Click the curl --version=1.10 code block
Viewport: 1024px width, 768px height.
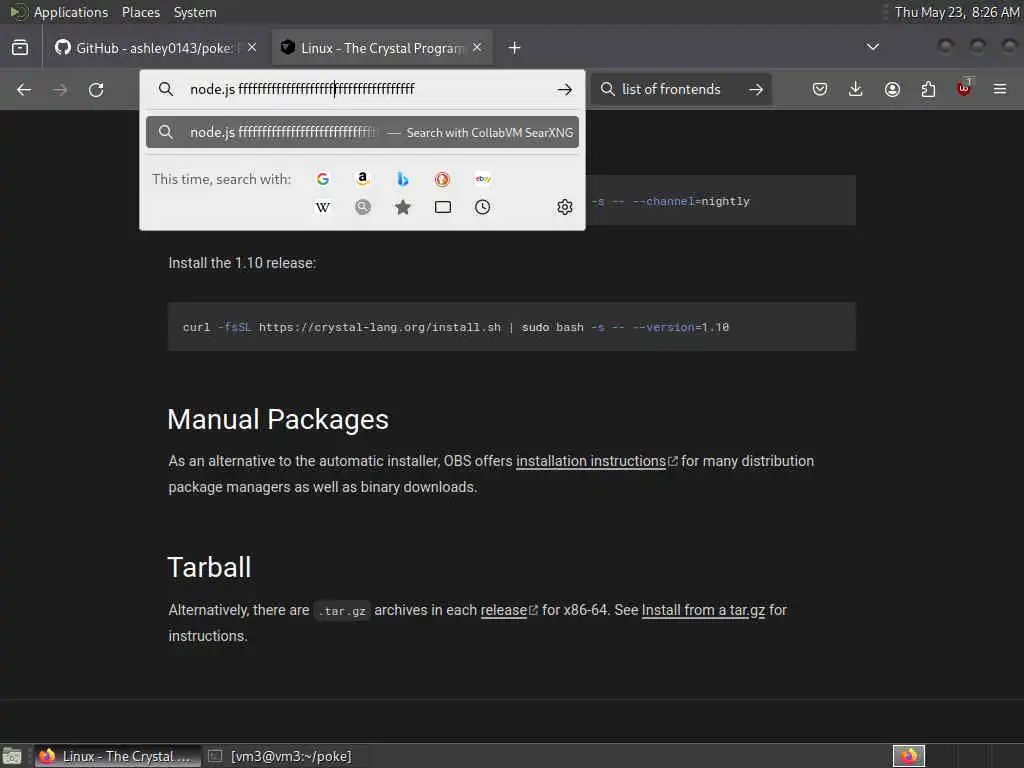click(512, 327)
